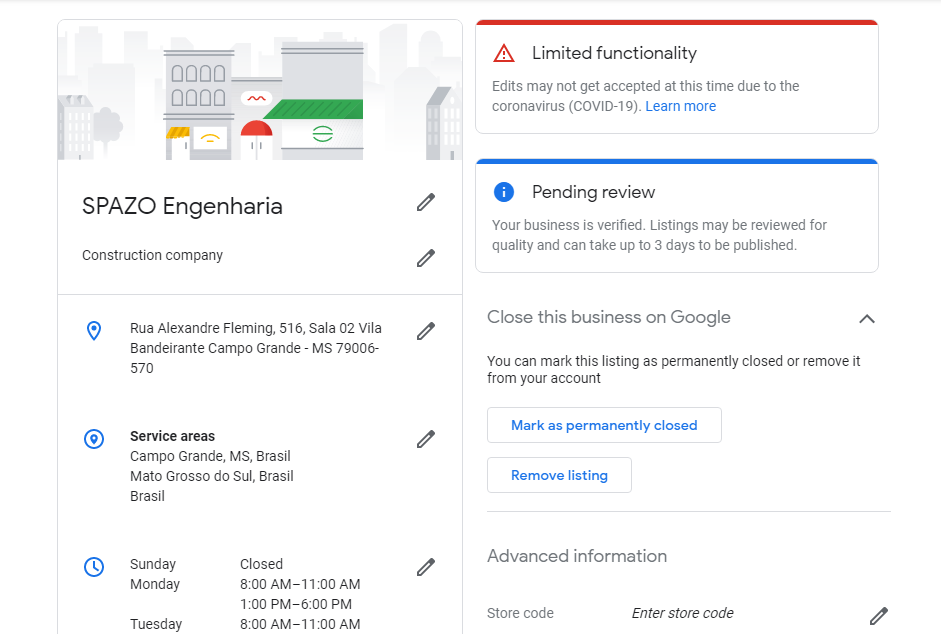Edit the business name SPAZO Engenharia
Screen dimensions: 941x634
point(426,203)
